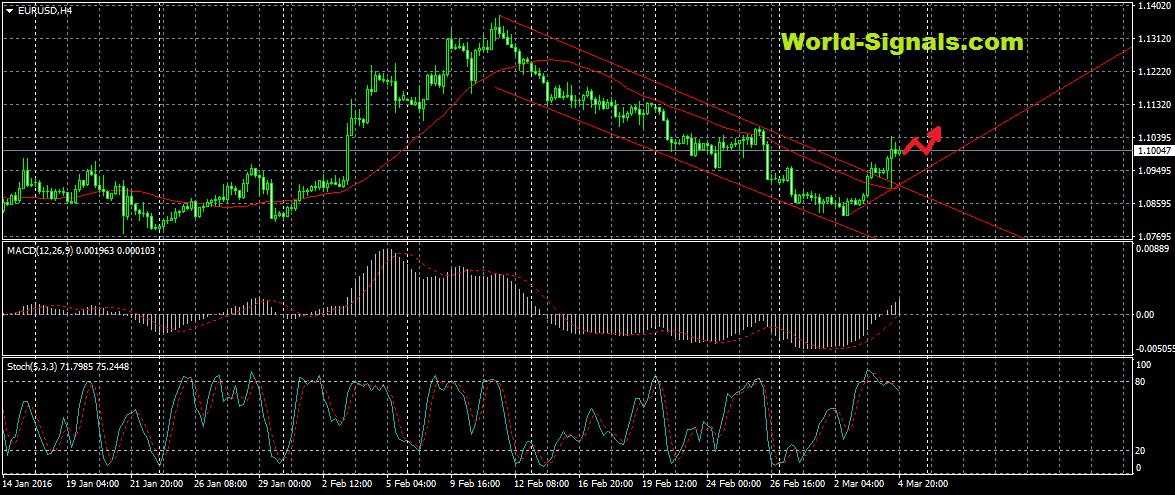The width and height of the screenshot is (1175, 495).
Task: Click the 24 Feb 00:00 time axis label
Action: click(732, 483)
